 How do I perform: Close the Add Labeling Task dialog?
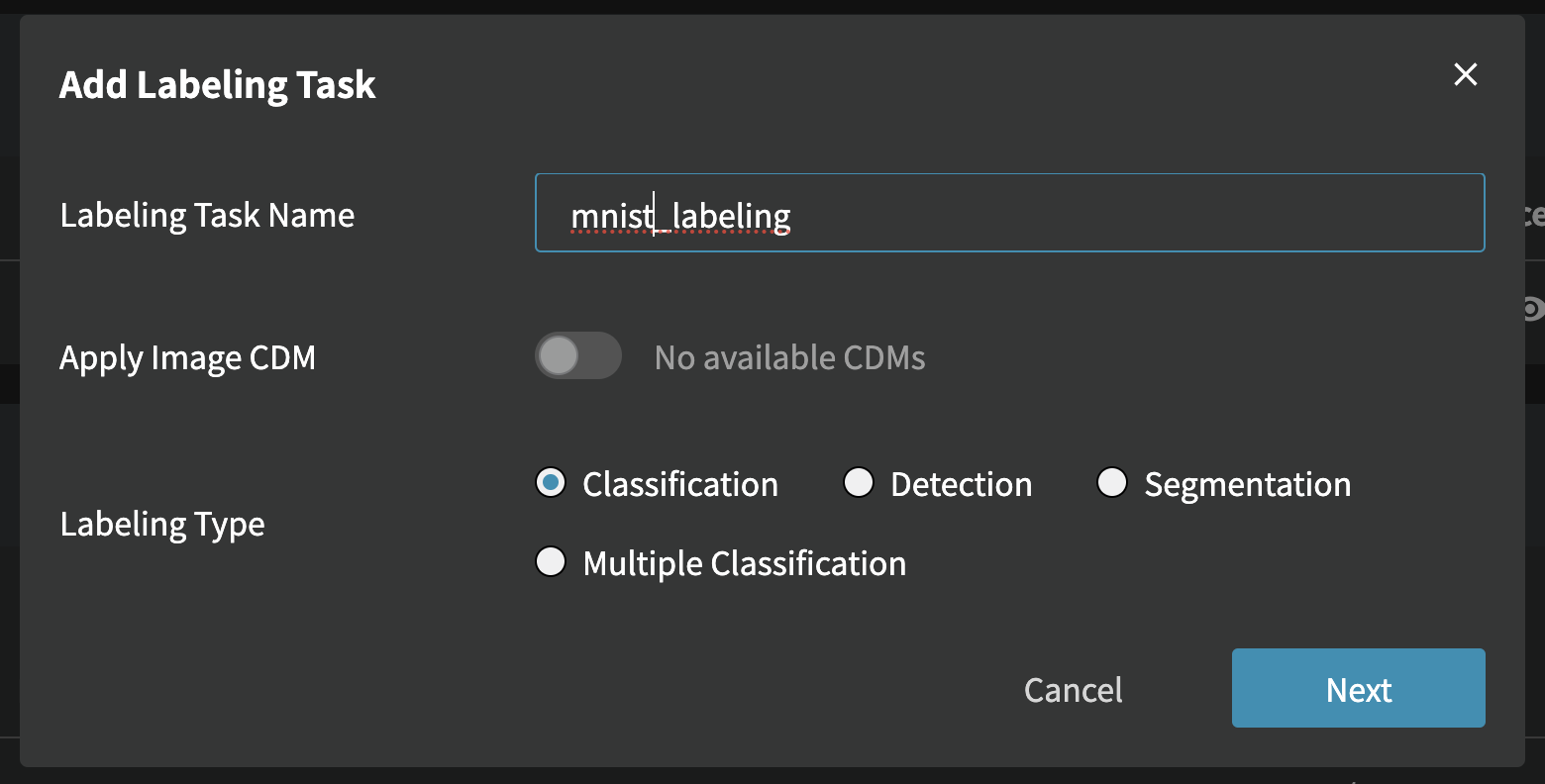pyautogui.click(x=1465, y=74)
